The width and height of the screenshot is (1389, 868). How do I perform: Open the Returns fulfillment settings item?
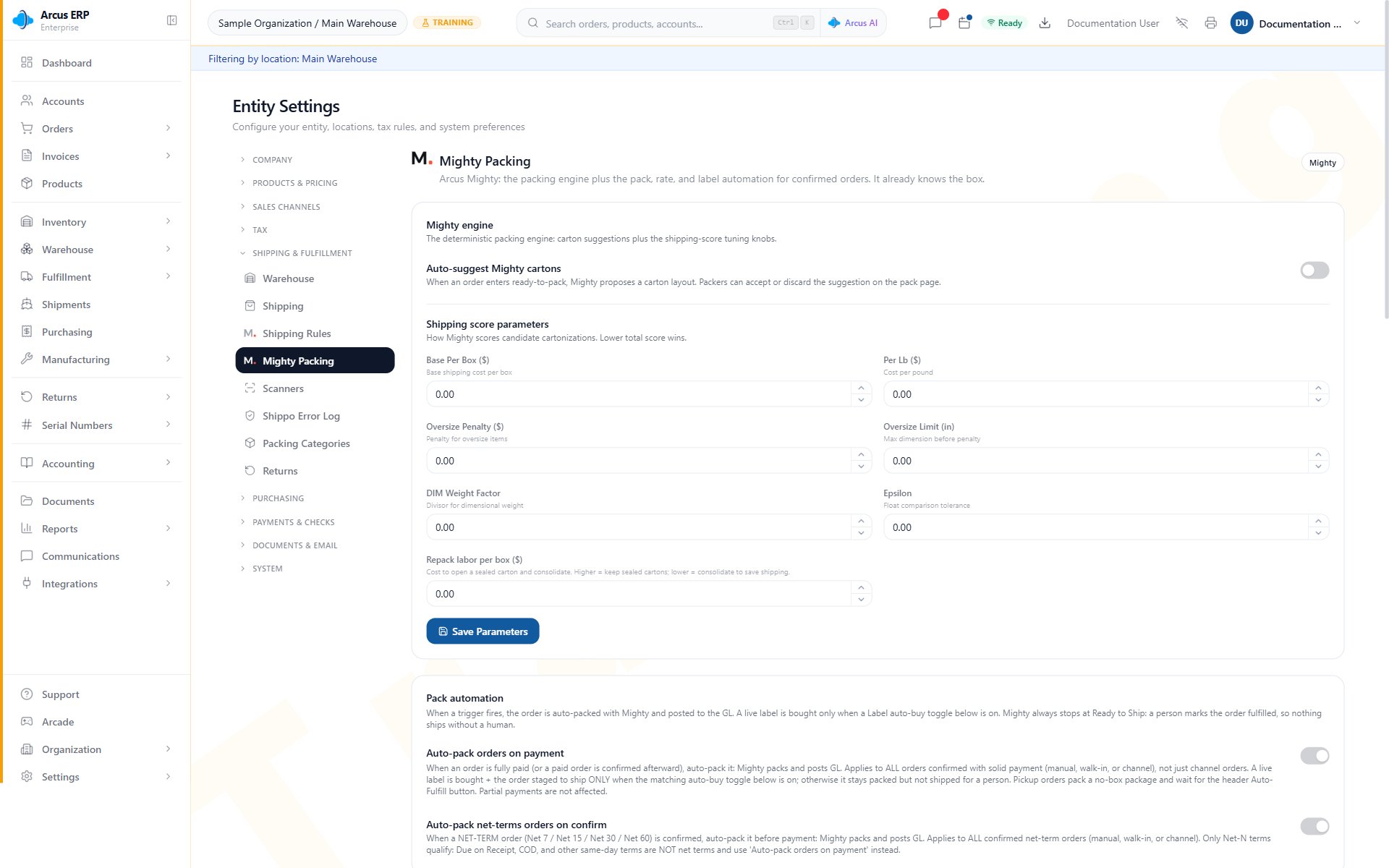[x=315, y=471]
